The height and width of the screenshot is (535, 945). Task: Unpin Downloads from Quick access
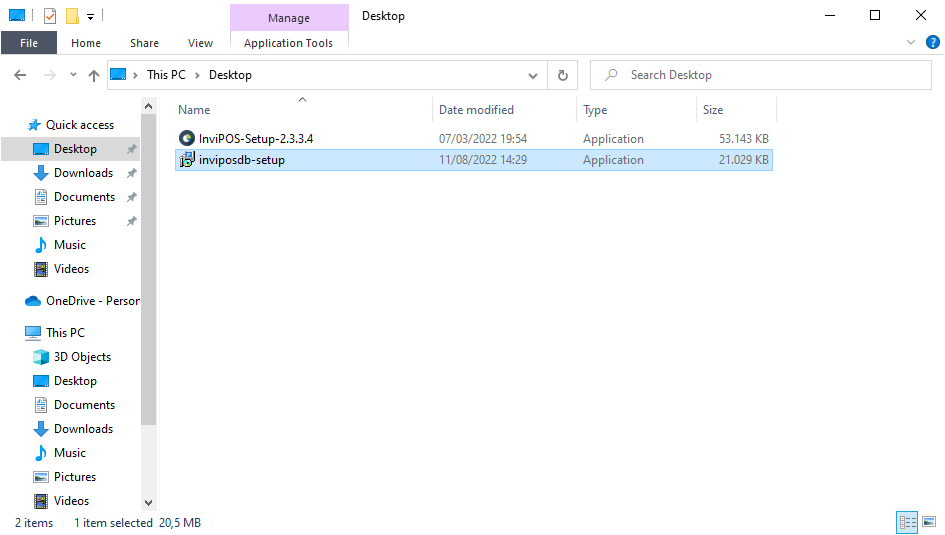click(132, 173)
